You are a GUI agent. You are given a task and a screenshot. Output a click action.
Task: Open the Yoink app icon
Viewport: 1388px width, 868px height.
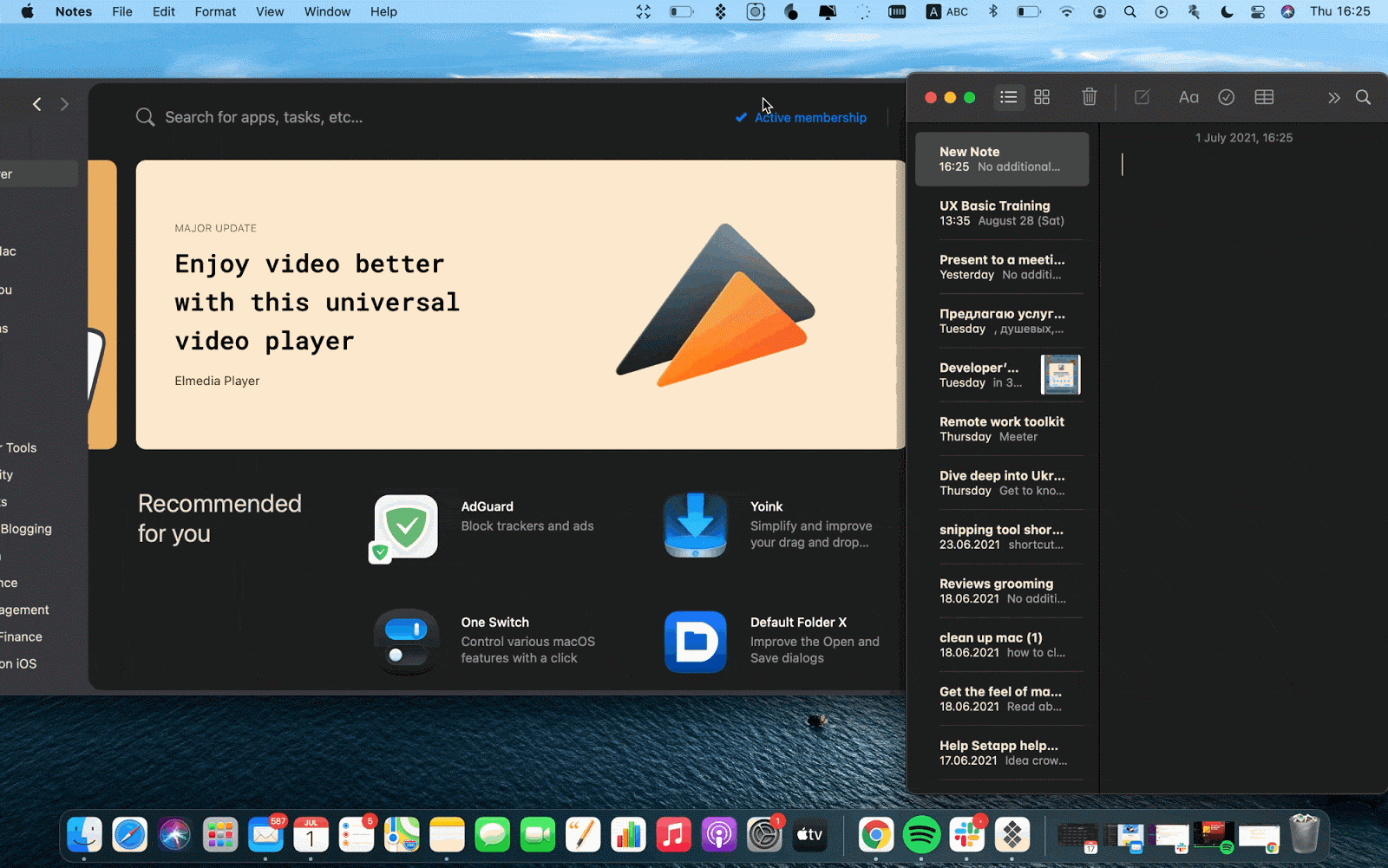tap(695, 525)
